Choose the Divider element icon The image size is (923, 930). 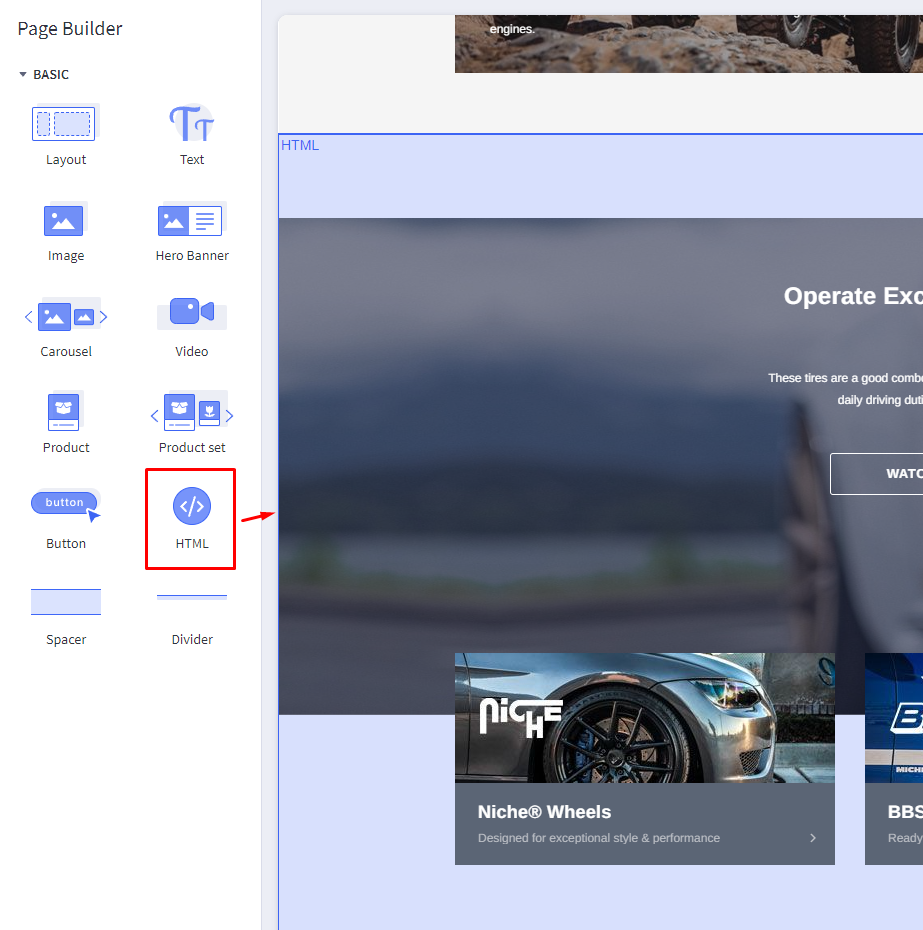192,597
